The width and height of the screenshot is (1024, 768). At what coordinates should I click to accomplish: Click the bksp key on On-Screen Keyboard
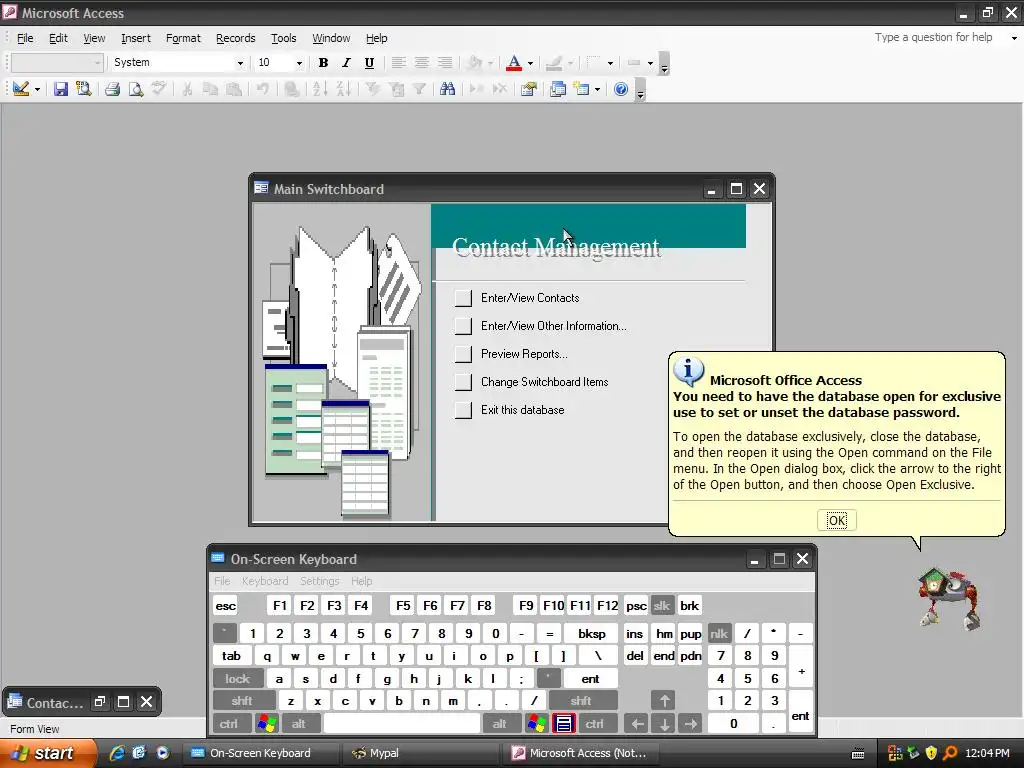pos(592,633)
